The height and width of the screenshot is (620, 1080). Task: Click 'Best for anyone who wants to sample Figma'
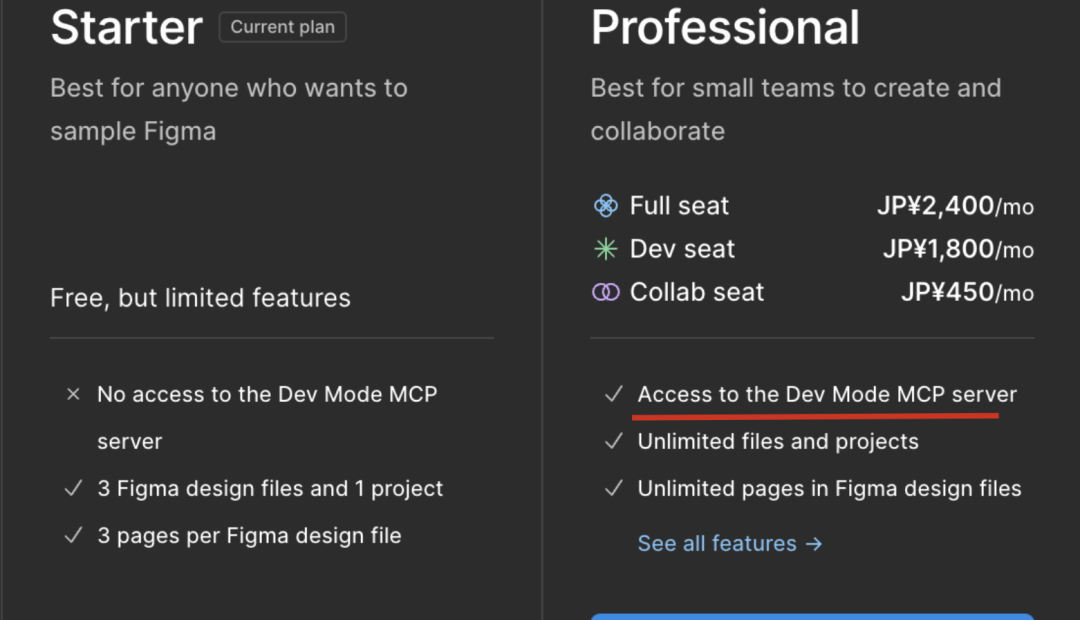[x=229, y=110]
